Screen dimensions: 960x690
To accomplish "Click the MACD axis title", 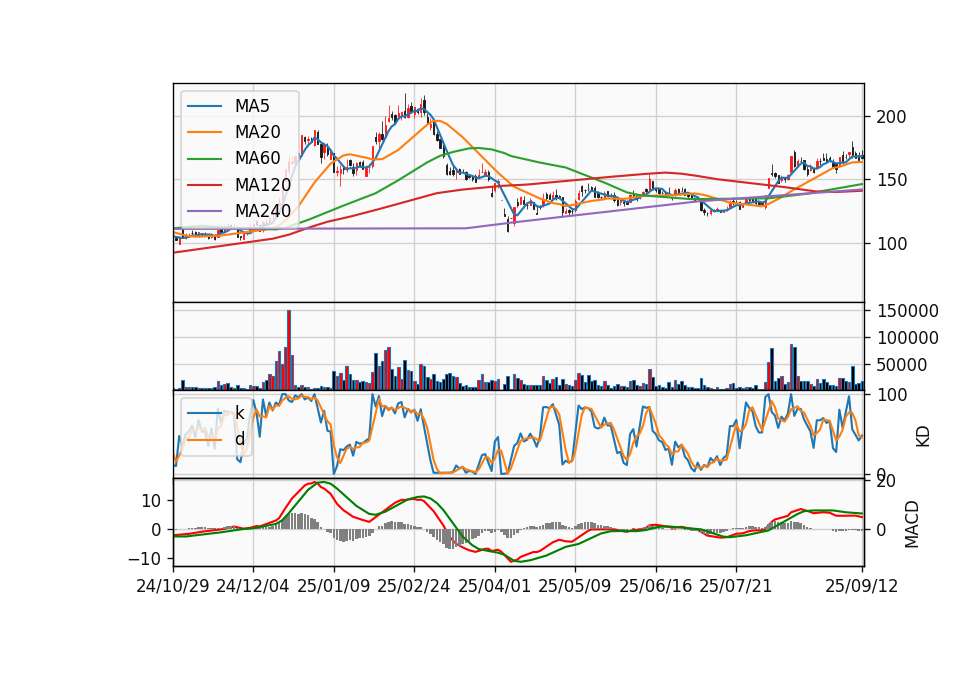I will tap(912, 524).
